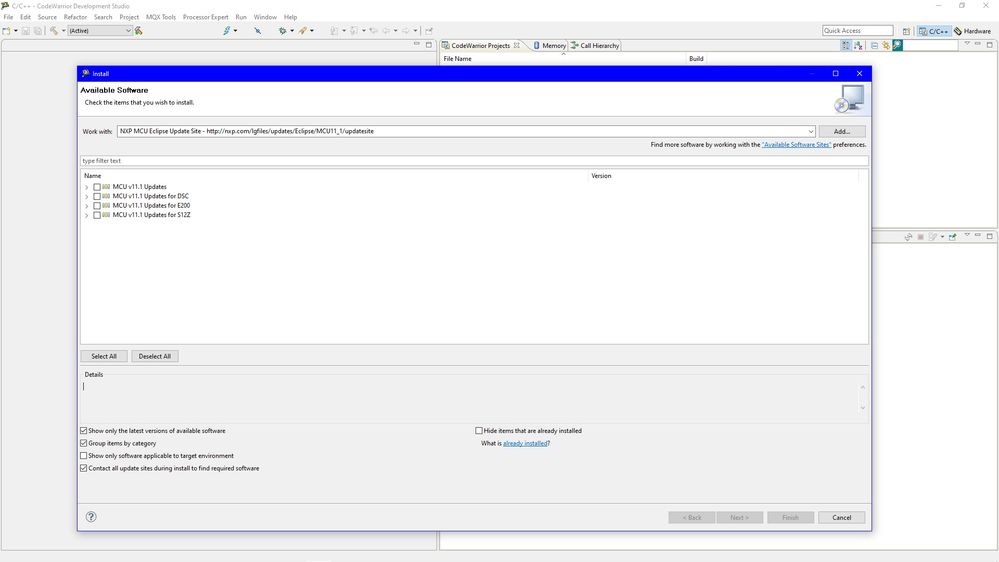999x562 pixels.
Task: Click the blue Flash programmer lightning icon
Action: click(x=226, y=31)
